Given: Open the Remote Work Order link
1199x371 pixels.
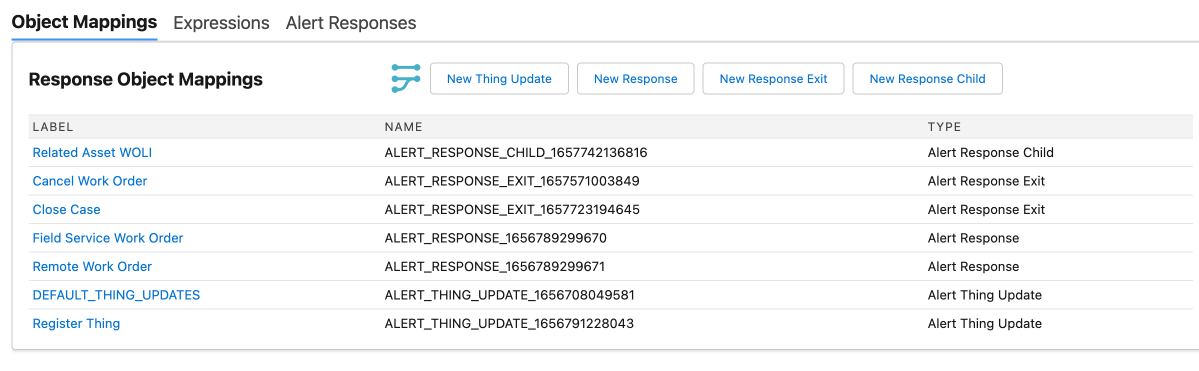Looking at the screenshot, I should (x=93, y=267).
